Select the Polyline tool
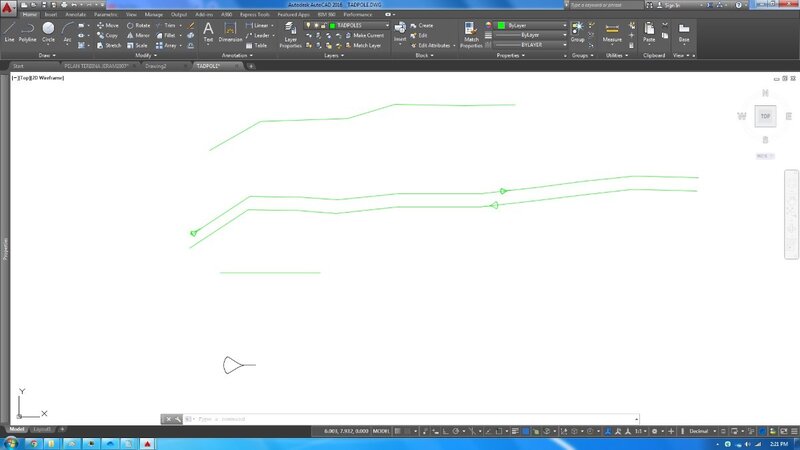Screen dimensions: 800x450 point(28,32)
